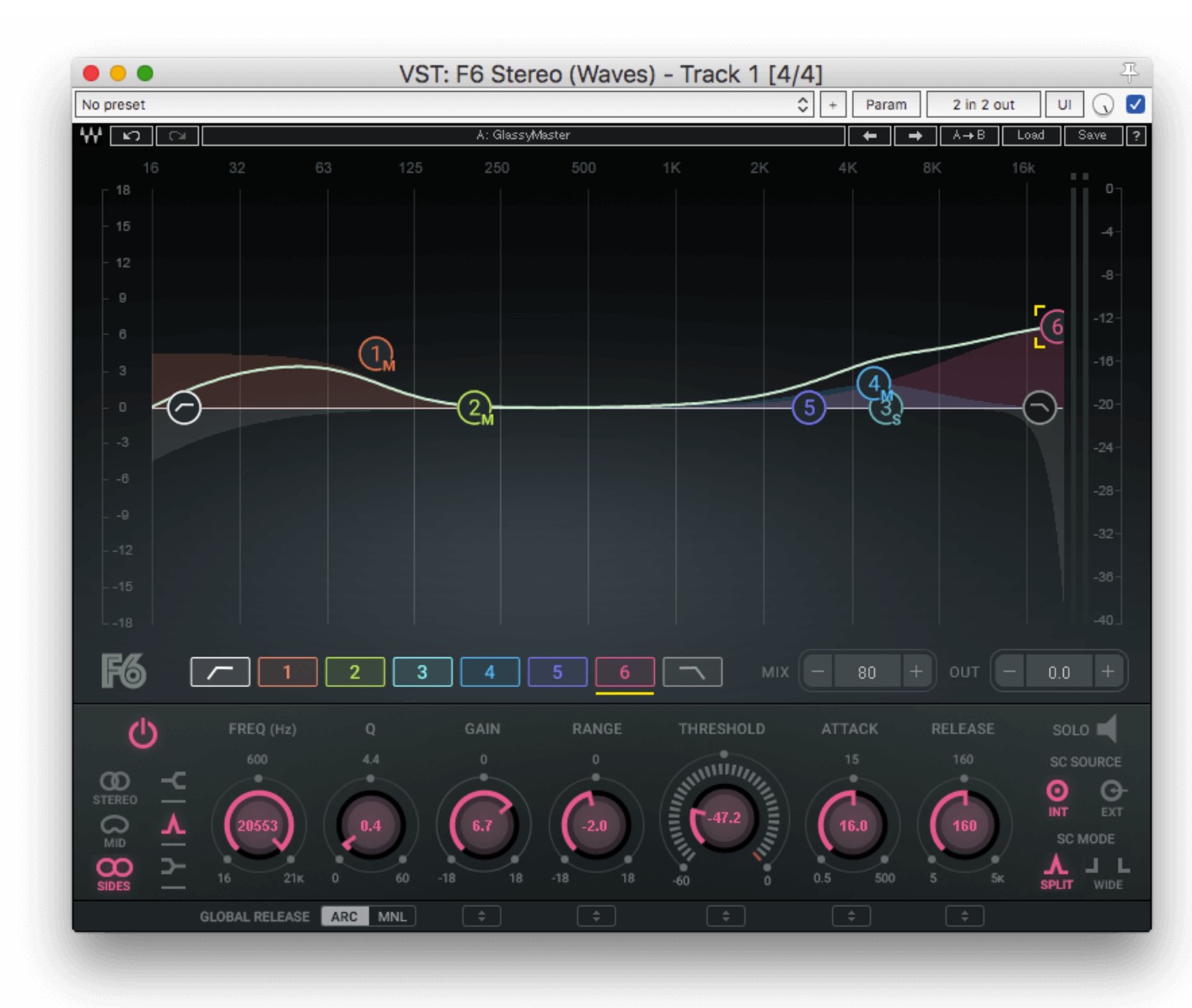Choose the bell filter shape

[x=173, y=824]
